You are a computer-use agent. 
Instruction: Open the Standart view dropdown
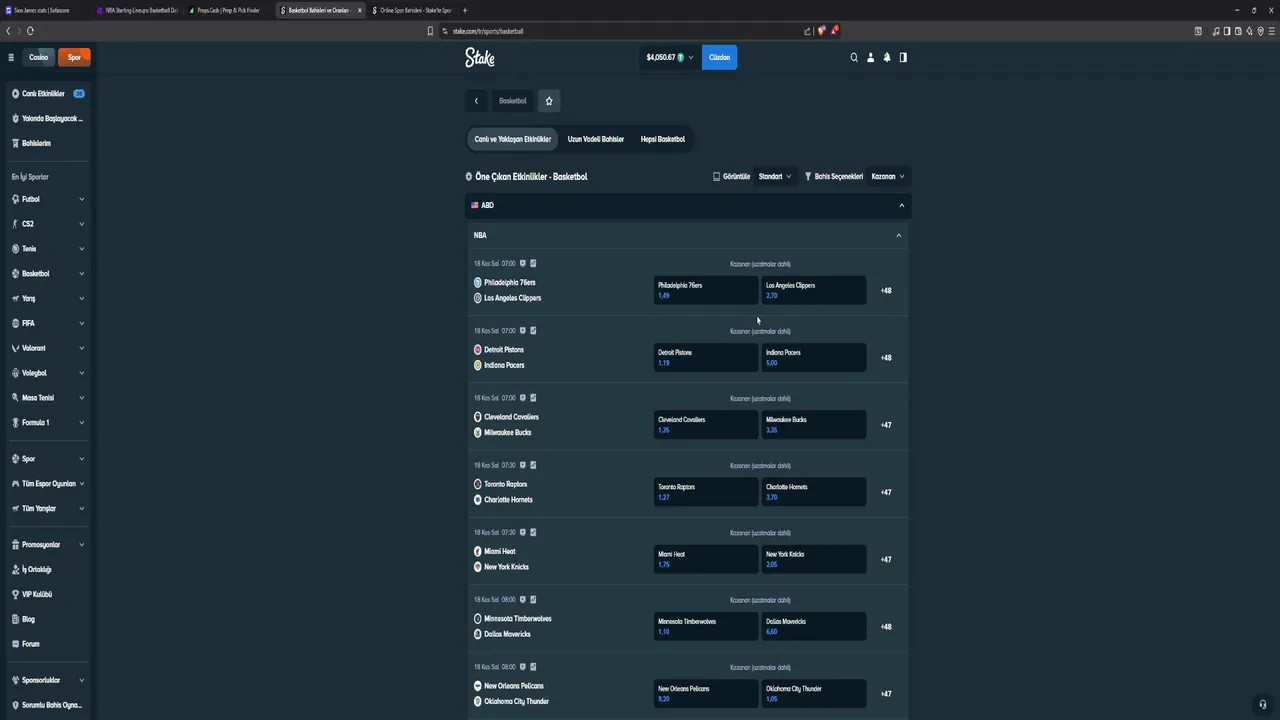tap(775, 177)
